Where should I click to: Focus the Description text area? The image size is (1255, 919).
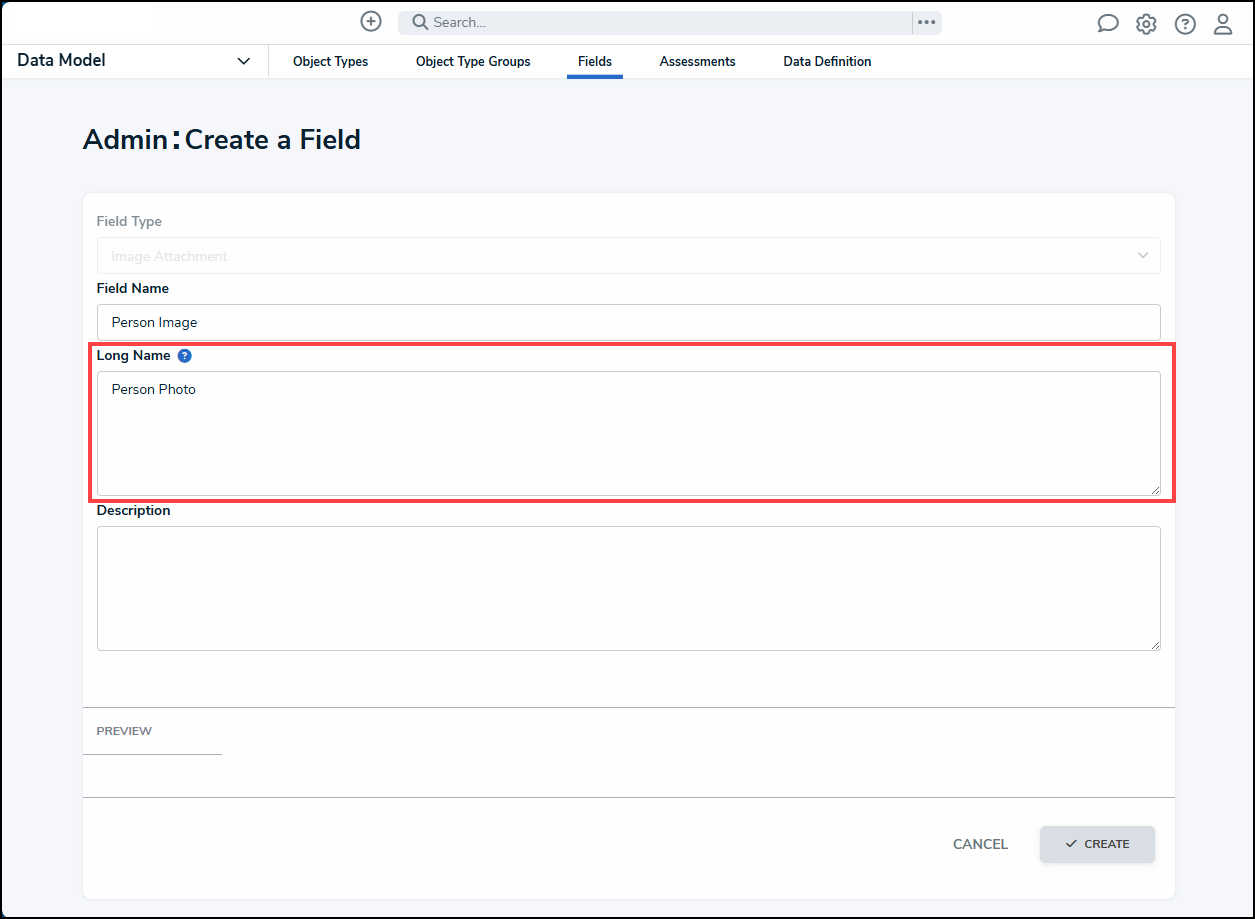(x=628, y=588)
